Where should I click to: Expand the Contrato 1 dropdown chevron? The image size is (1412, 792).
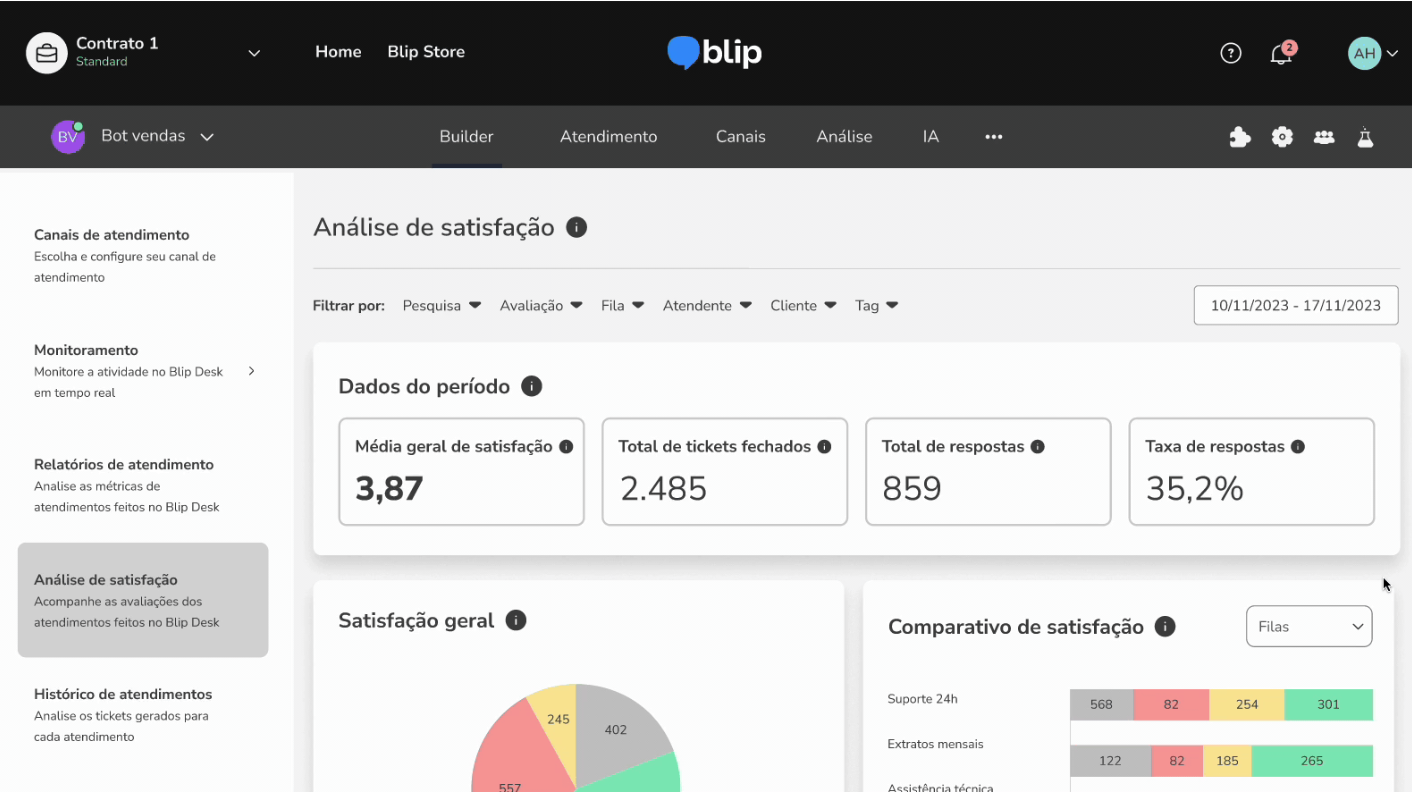(254, 53)
